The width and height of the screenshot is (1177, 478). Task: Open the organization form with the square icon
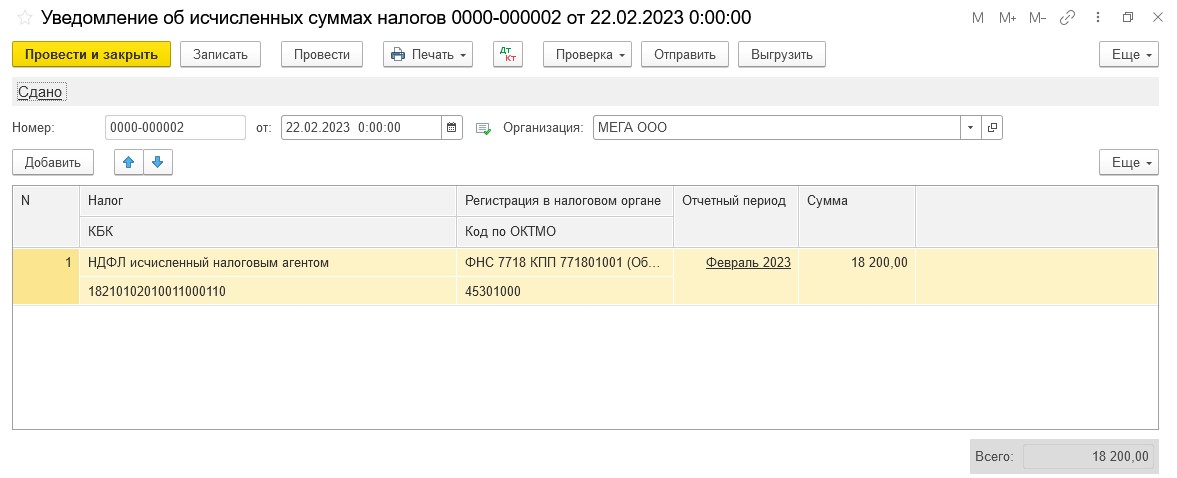point(992,128)
